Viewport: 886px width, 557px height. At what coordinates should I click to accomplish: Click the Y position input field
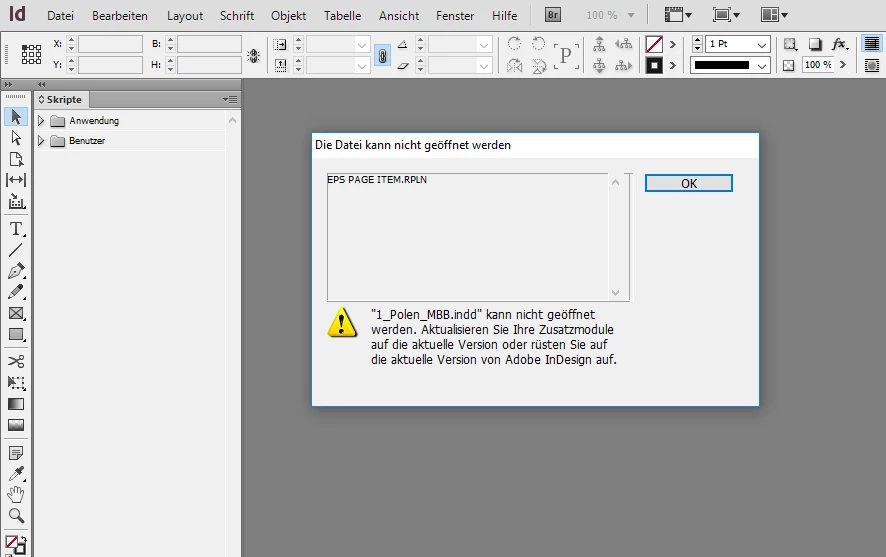tap(110, 65)
